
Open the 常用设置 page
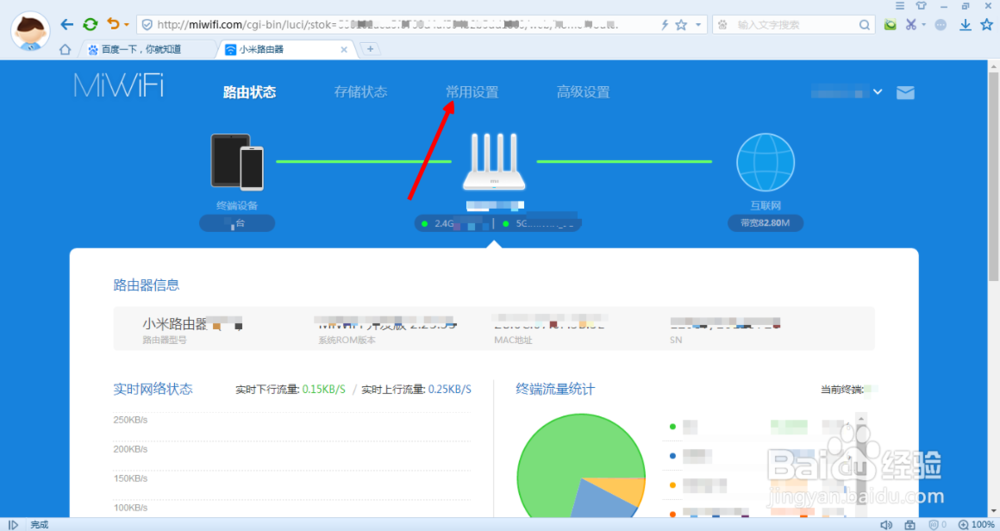472,92
